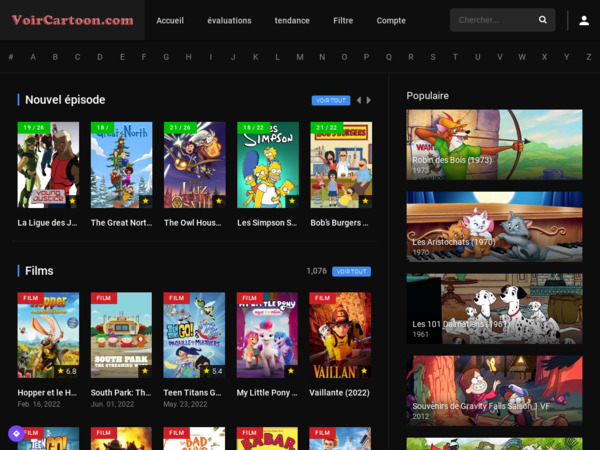The width and height of the screenshot is (600, 450).
Task: Click the 'The Owl Hous...' title text
Action: coord(192,223)
